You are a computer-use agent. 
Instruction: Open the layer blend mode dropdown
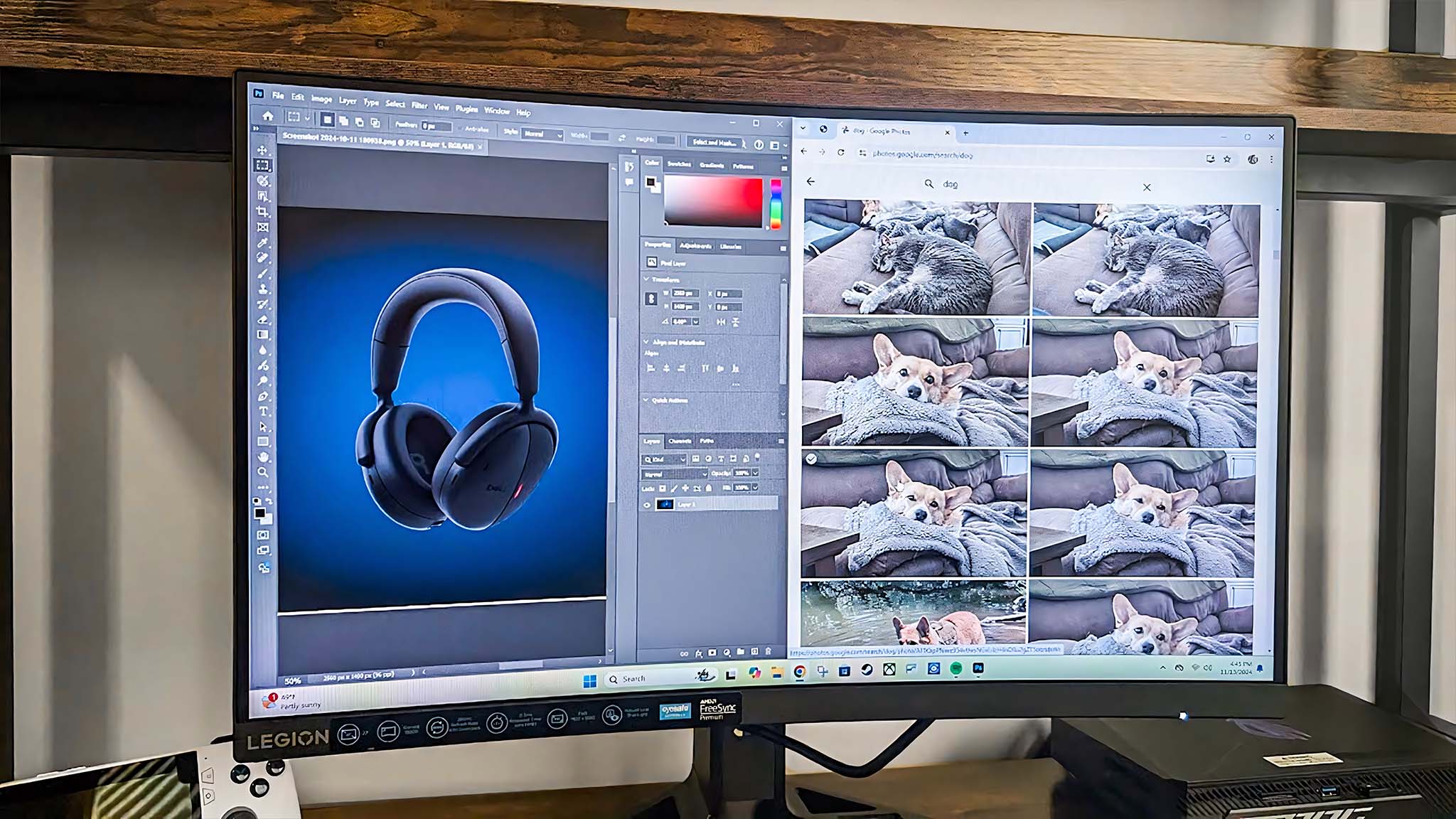[x=675, y=473]
